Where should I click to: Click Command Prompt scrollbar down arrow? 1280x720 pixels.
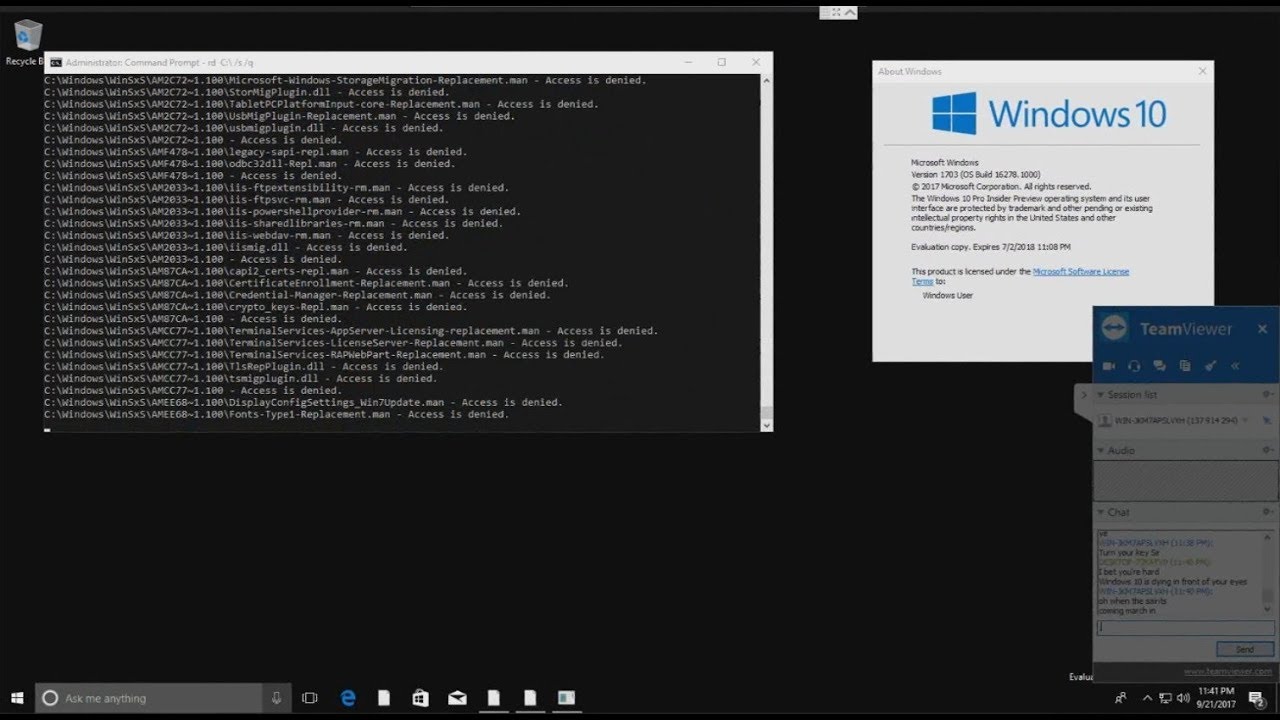click(x=766, y=425)
